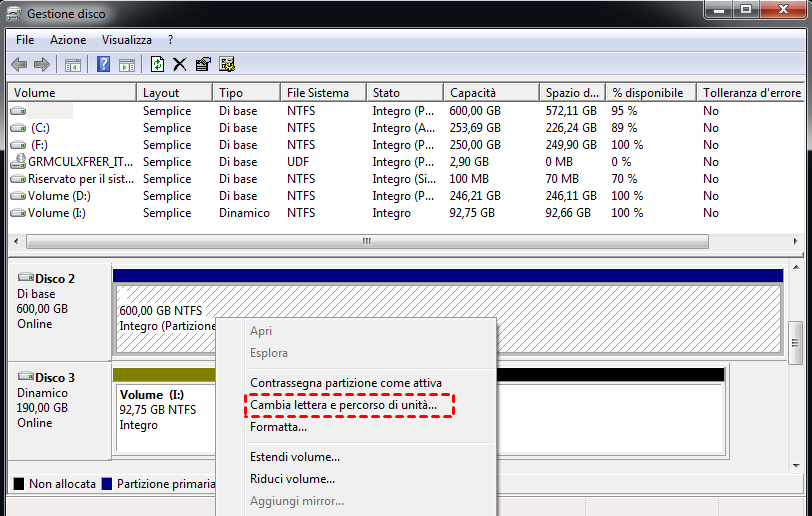Choose 'Formatta...' from the context menu
The image size is (812, 516).
(278, 427)
